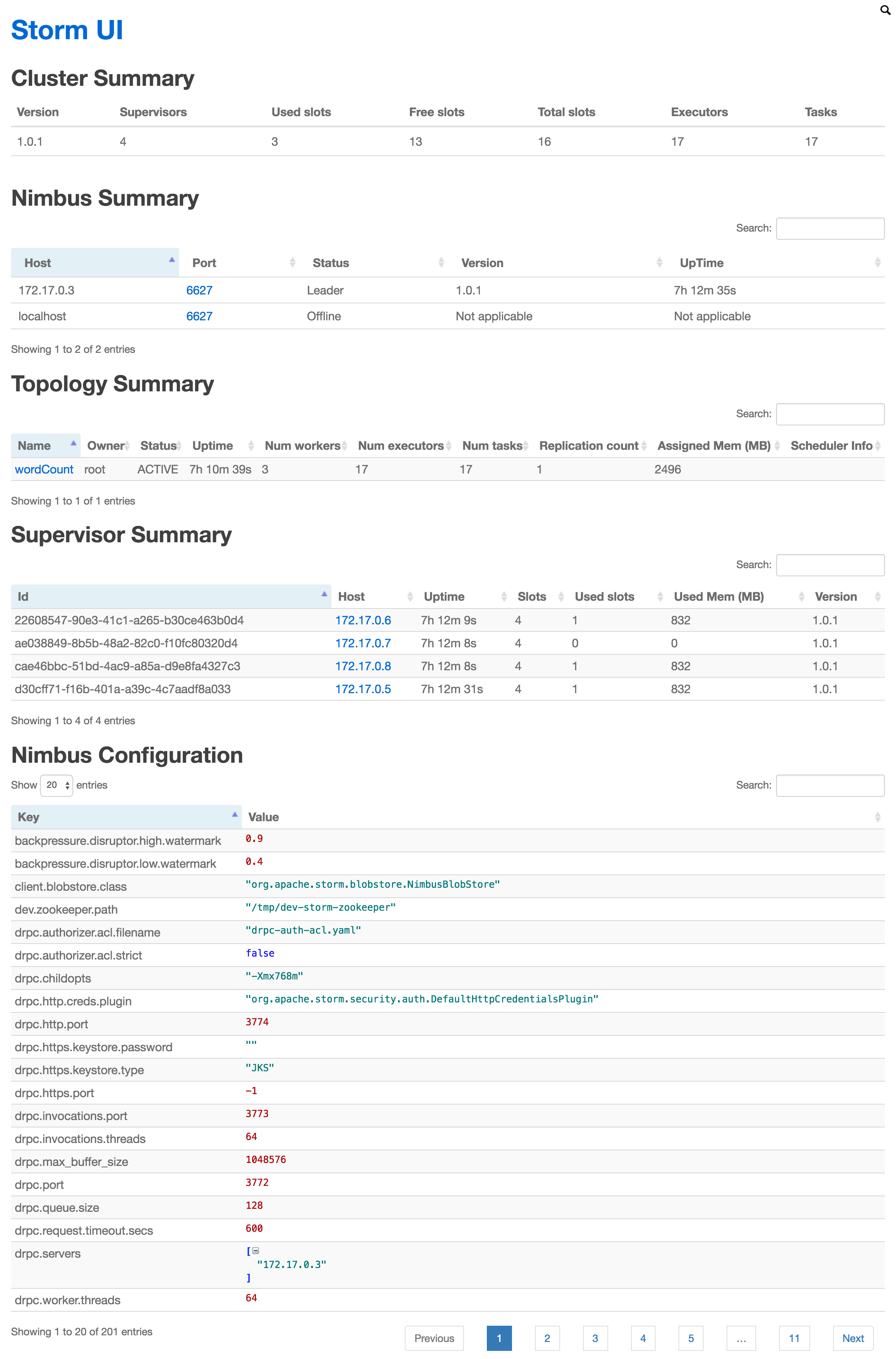896x1359 pixels.
Task: Sort Nimbus Summary by UpTime column
Action: (775, 263)
